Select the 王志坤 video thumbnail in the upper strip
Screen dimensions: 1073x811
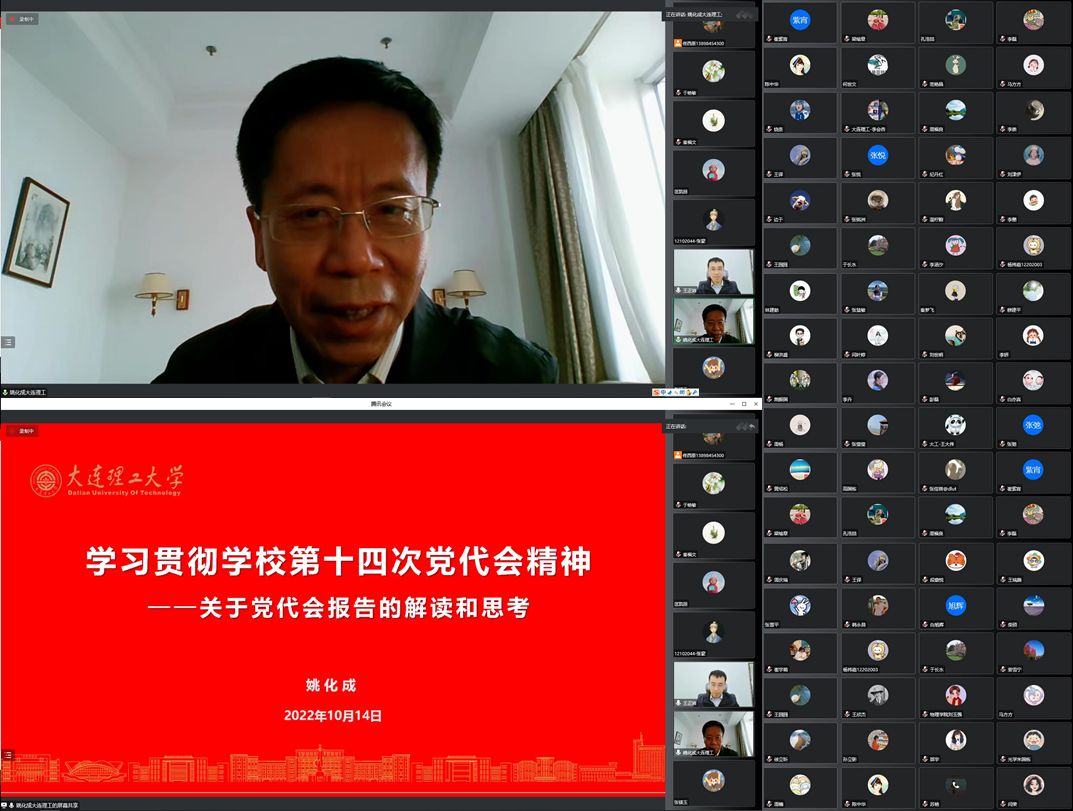tap(713, 270)
